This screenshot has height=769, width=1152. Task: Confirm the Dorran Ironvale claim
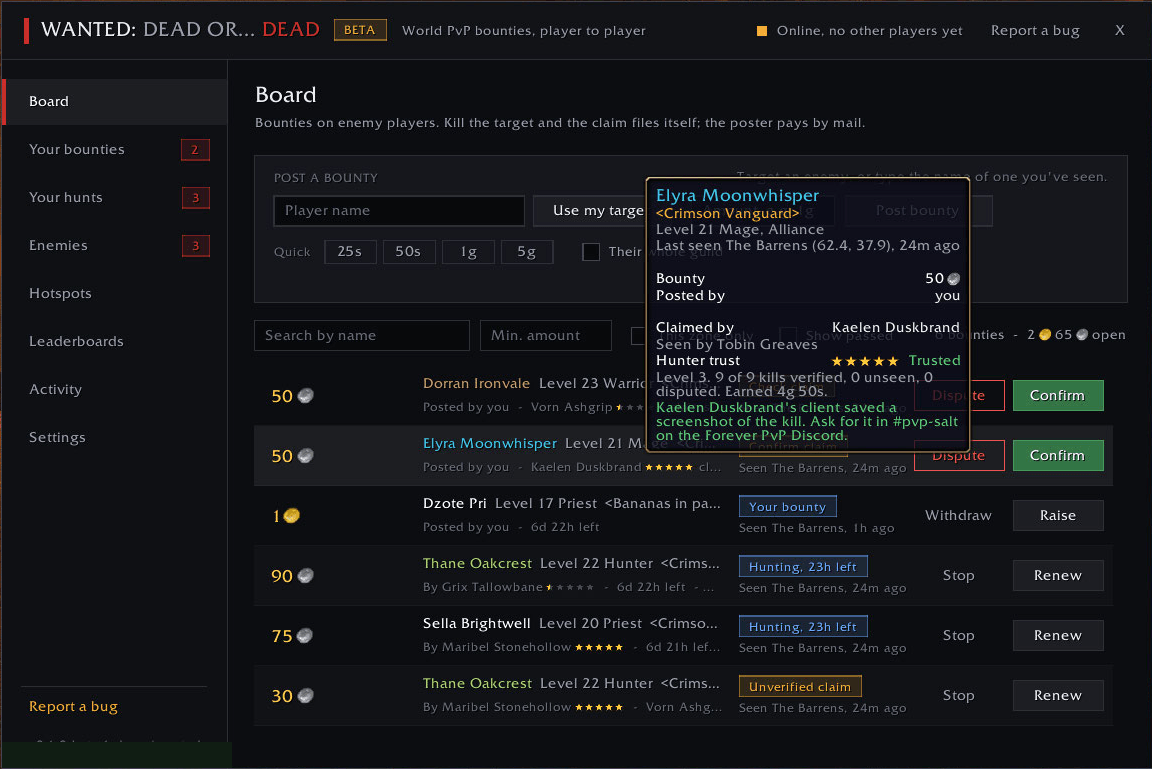(1057, 396)
